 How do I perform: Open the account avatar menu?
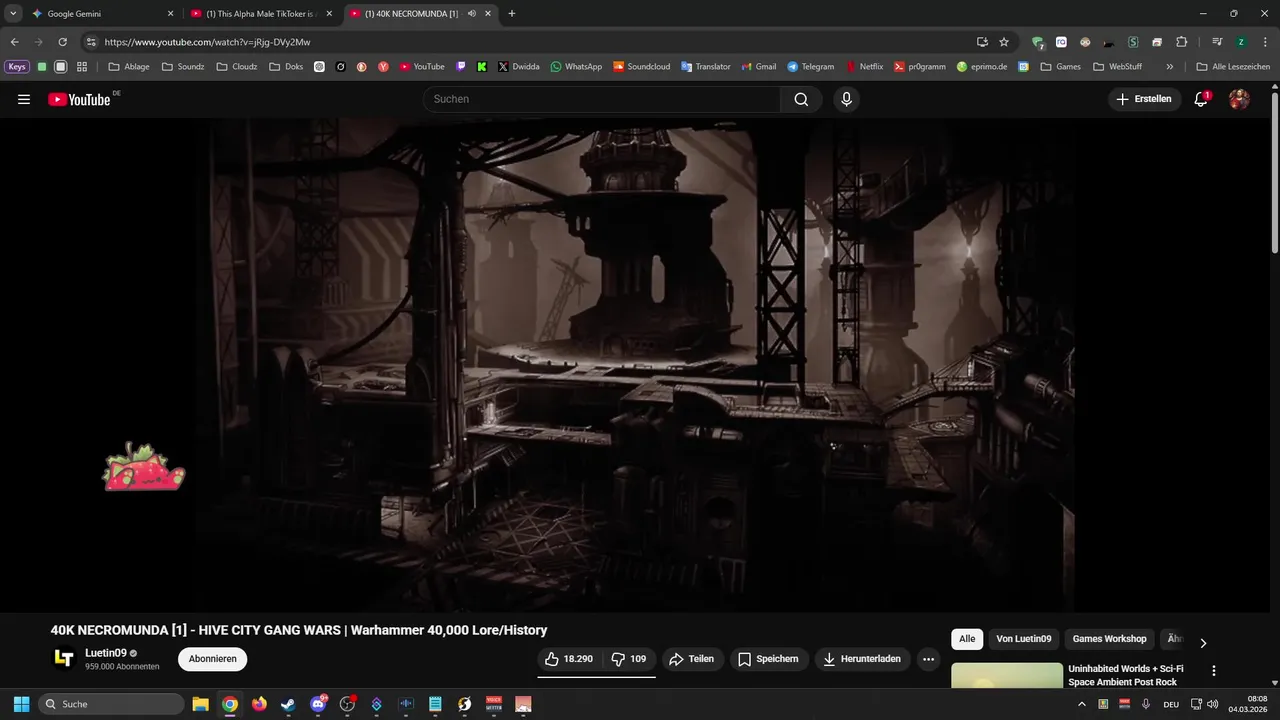pos(1239,99)
